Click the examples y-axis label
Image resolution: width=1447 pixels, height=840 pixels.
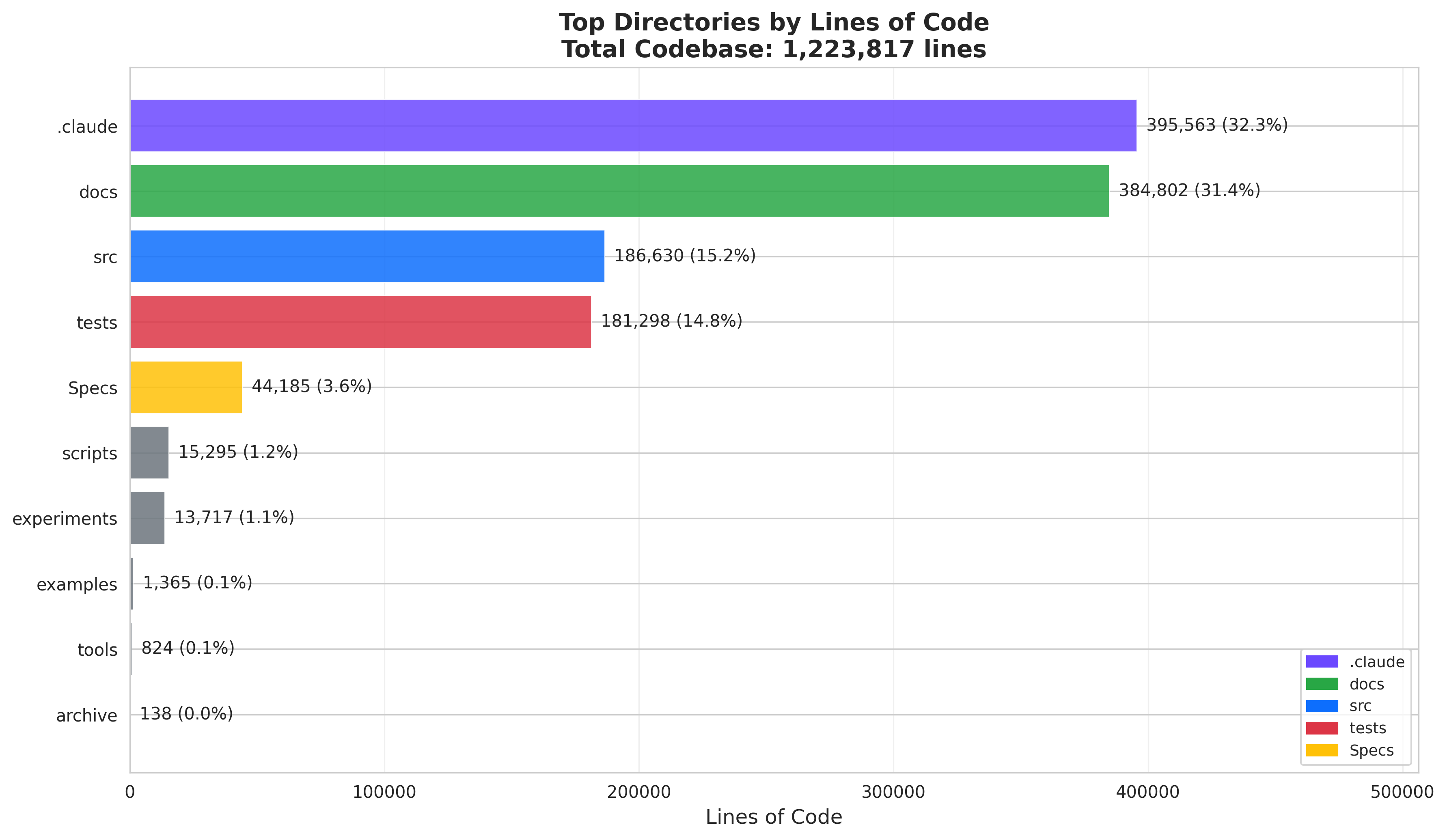pos(76,585)
